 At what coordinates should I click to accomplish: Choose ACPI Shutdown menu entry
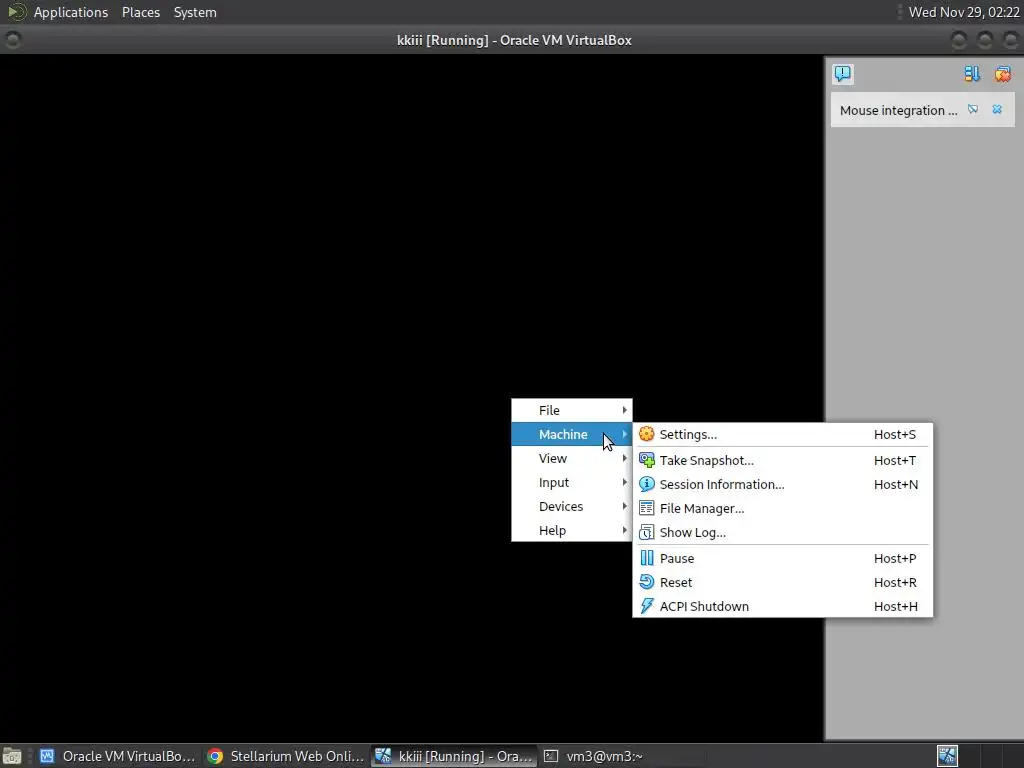point(782,607)
